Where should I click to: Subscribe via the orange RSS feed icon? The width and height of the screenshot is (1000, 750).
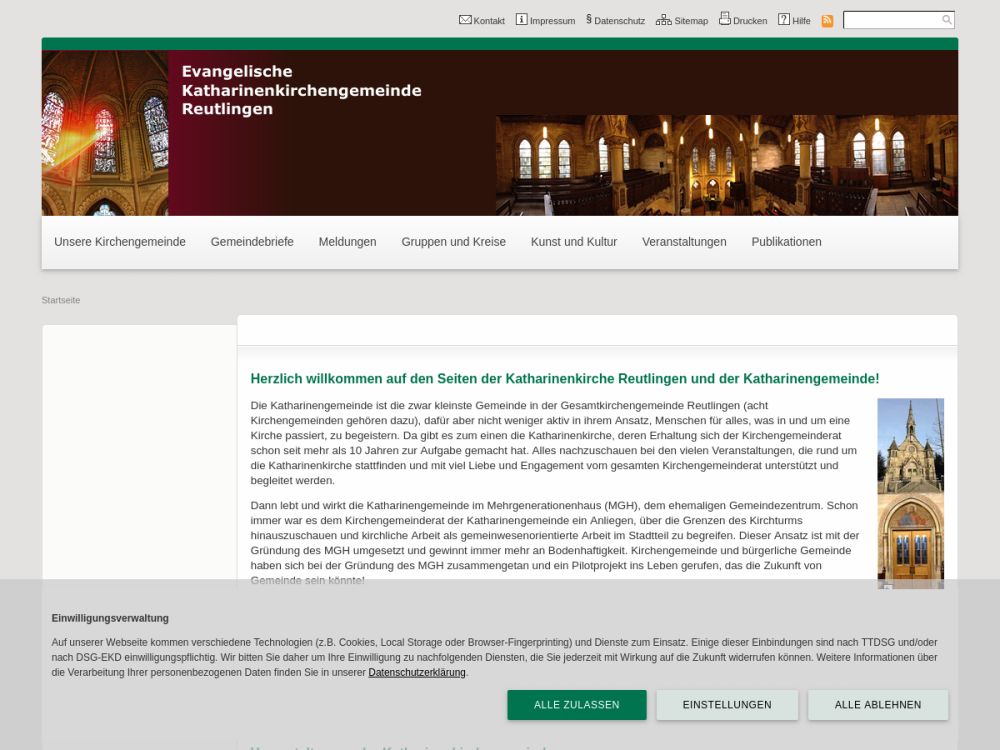point(827,21)
